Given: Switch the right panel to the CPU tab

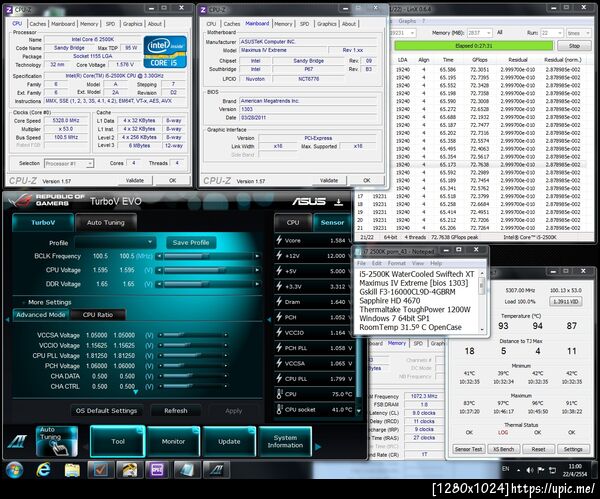Looking at the screenshot, I should [293, 222].
